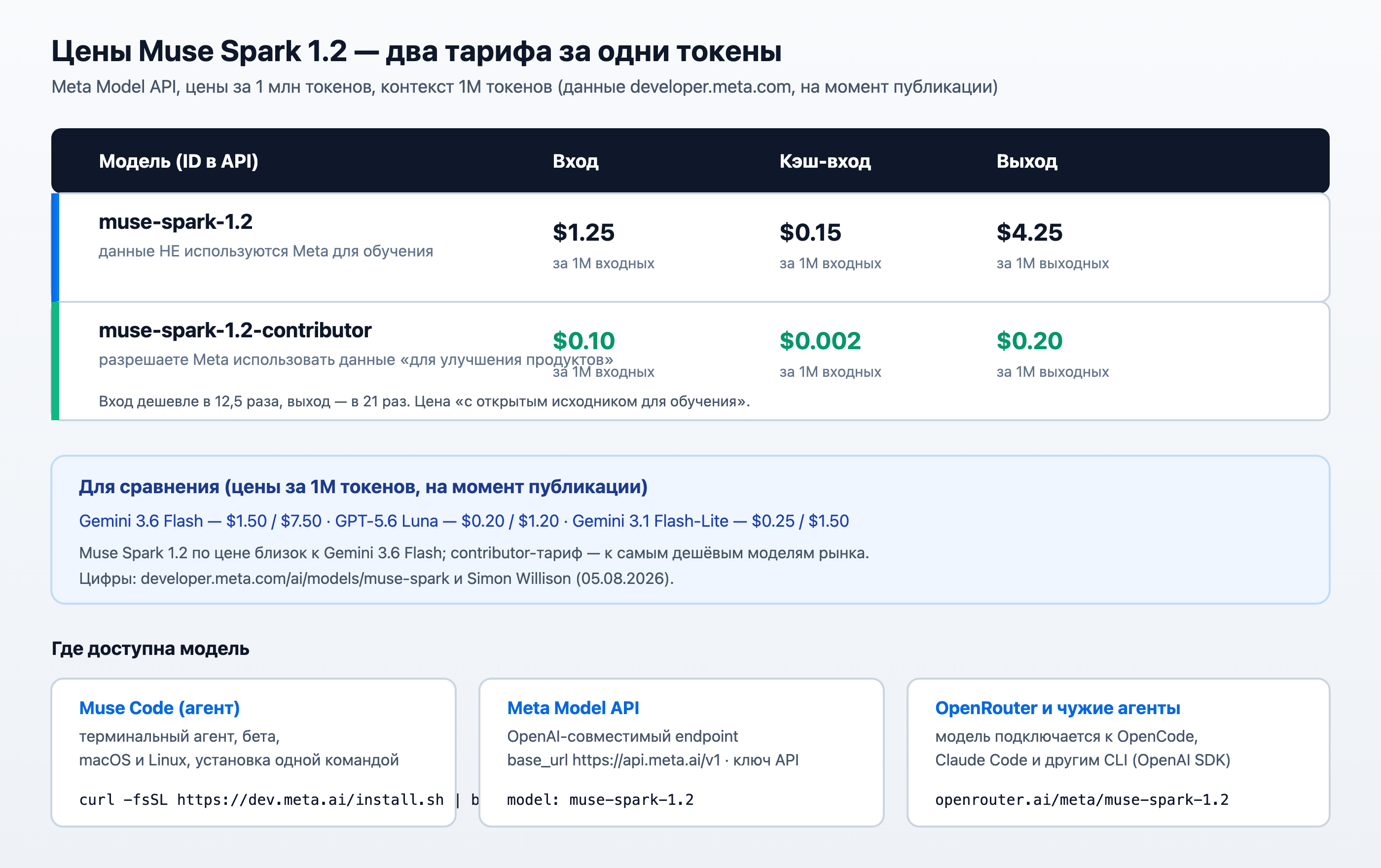Click the contributor note about "улучшения продуктов"
1381x868 pixels.
click(356, 360)
